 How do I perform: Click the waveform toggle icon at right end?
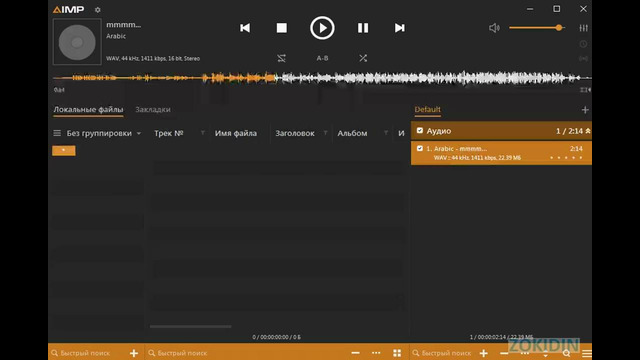585,90
